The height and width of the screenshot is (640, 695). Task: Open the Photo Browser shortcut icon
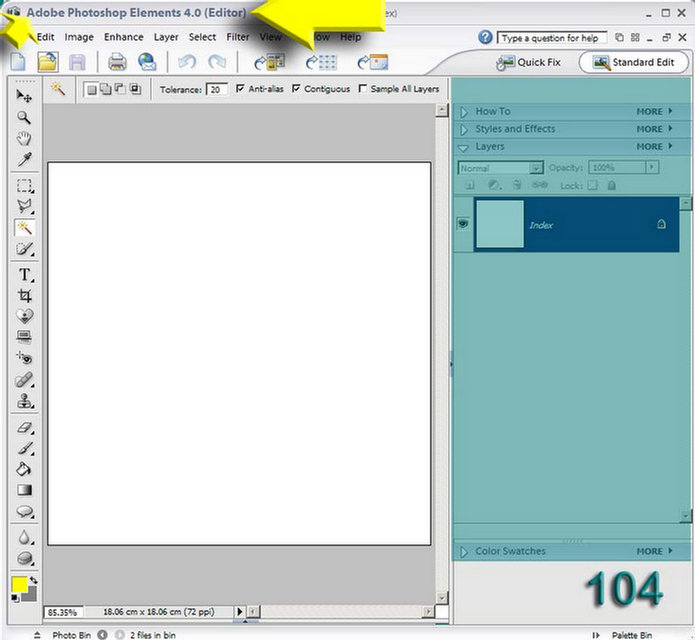tap(269, 62)
